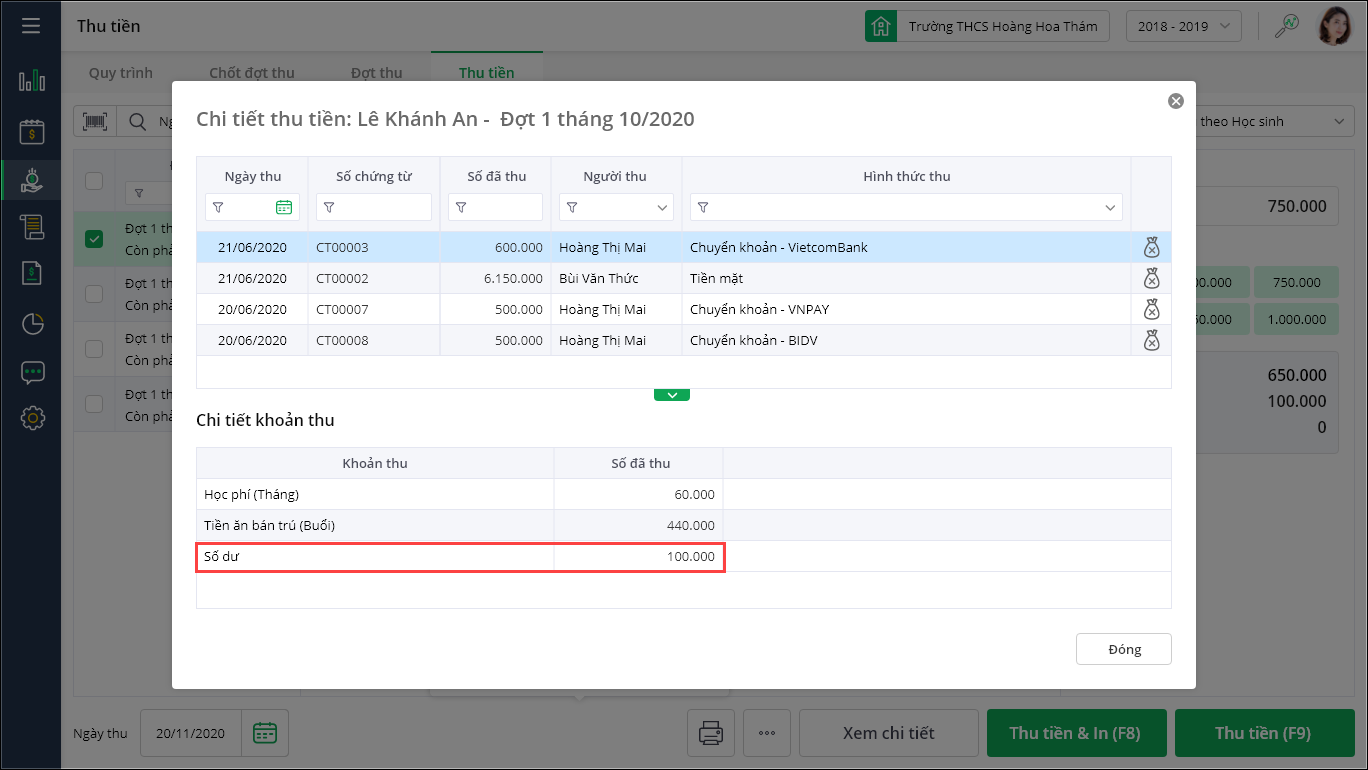
Task: Open the settings gear in left sidebar
Action: click(32, 418)
